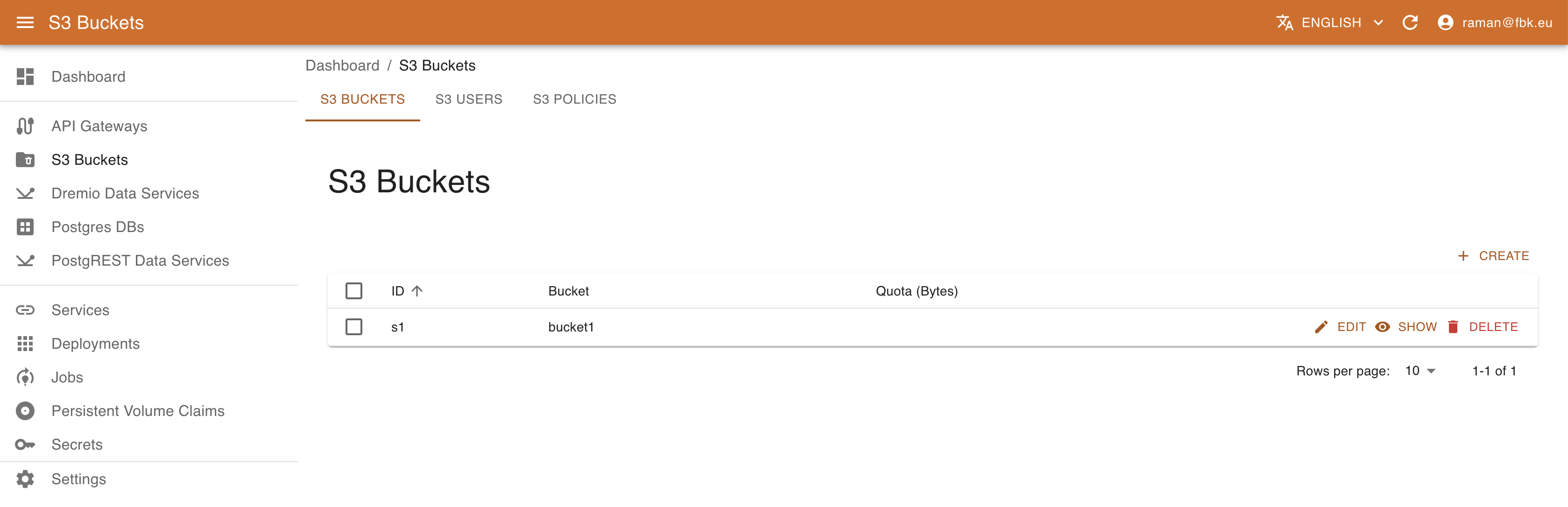
Task: Switch to the S3 Policies tab
Action: point(574,99)
